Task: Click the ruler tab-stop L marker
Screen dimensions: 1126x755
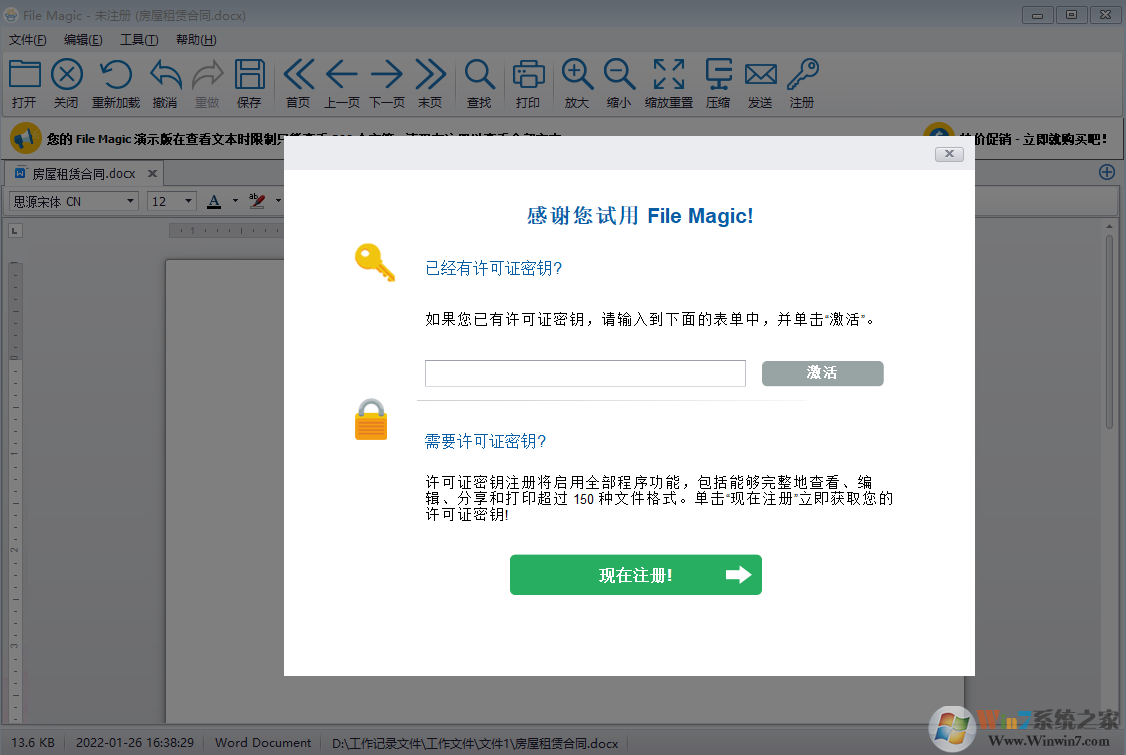Action: (15, 231)
